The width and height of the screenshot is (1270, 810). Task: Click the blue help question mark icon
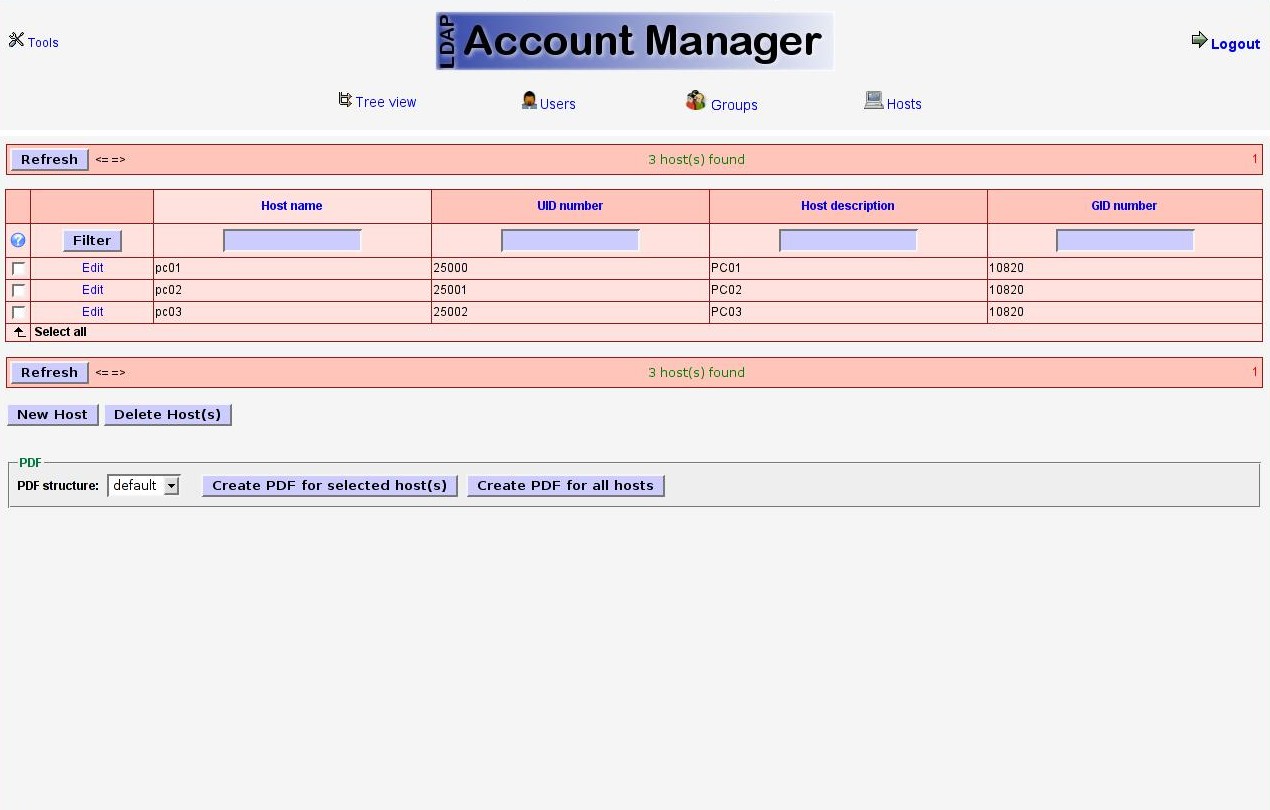point(18,240)
